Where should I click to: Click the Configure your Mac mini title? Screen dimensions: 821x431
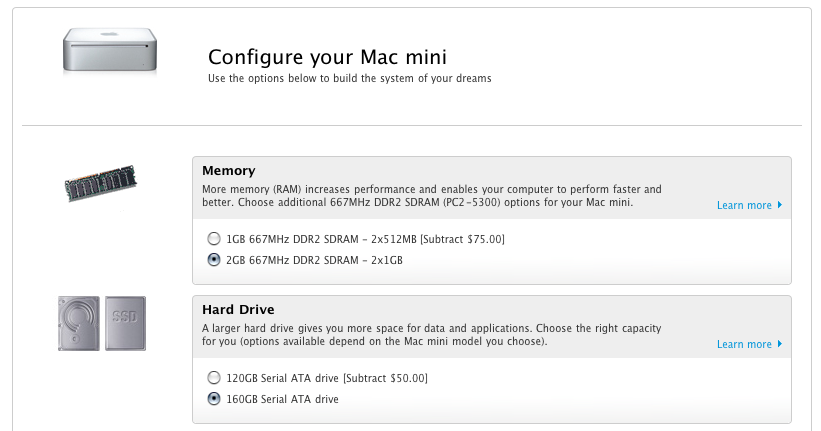[327, 57]
